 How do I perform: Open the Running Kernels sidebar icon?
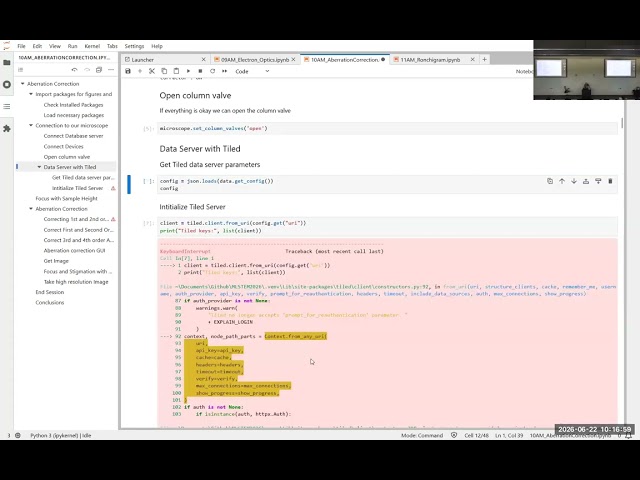point(7,84)
